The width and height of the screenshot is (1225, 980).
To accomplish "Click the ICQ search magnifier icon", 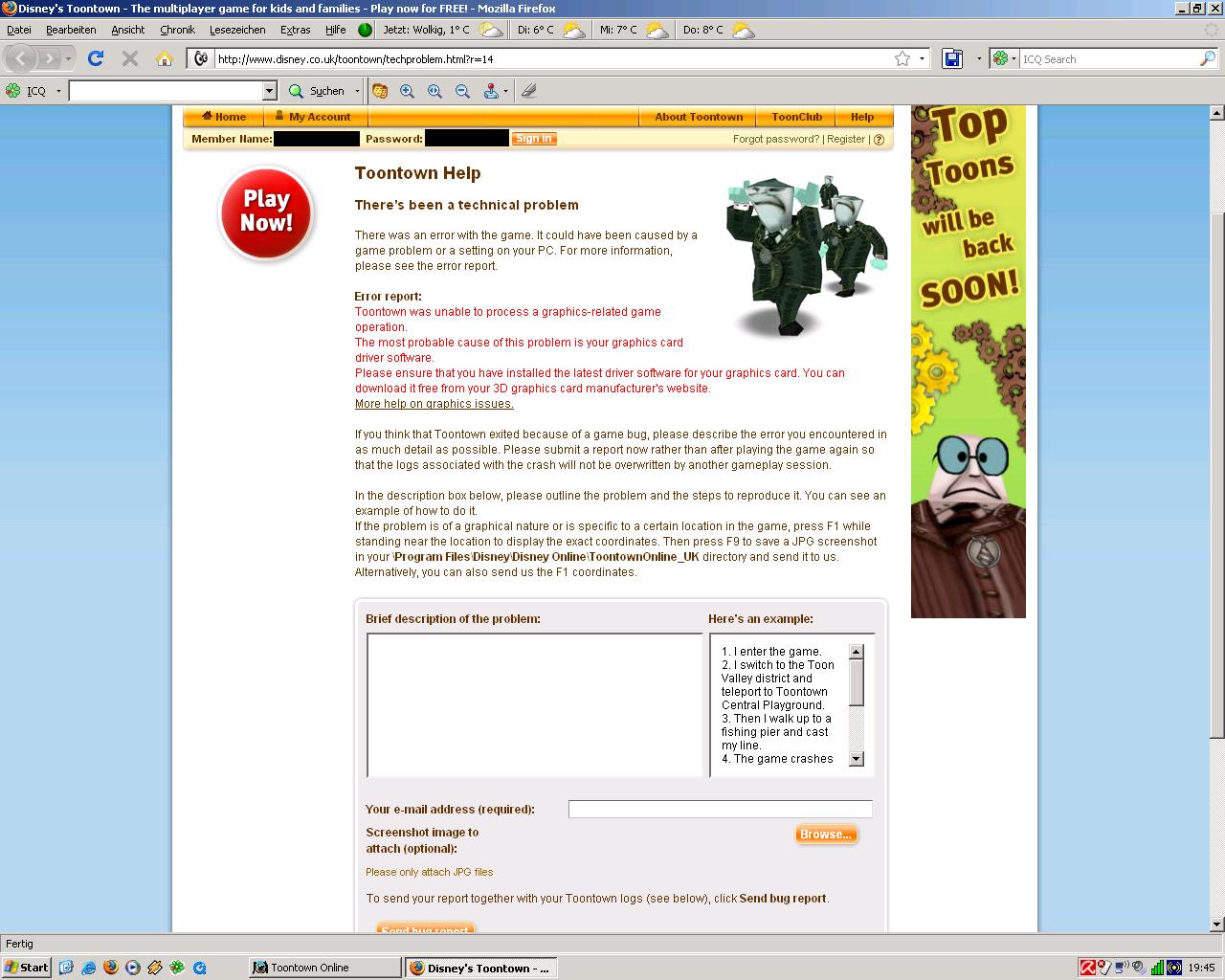I will point(1207,59).
